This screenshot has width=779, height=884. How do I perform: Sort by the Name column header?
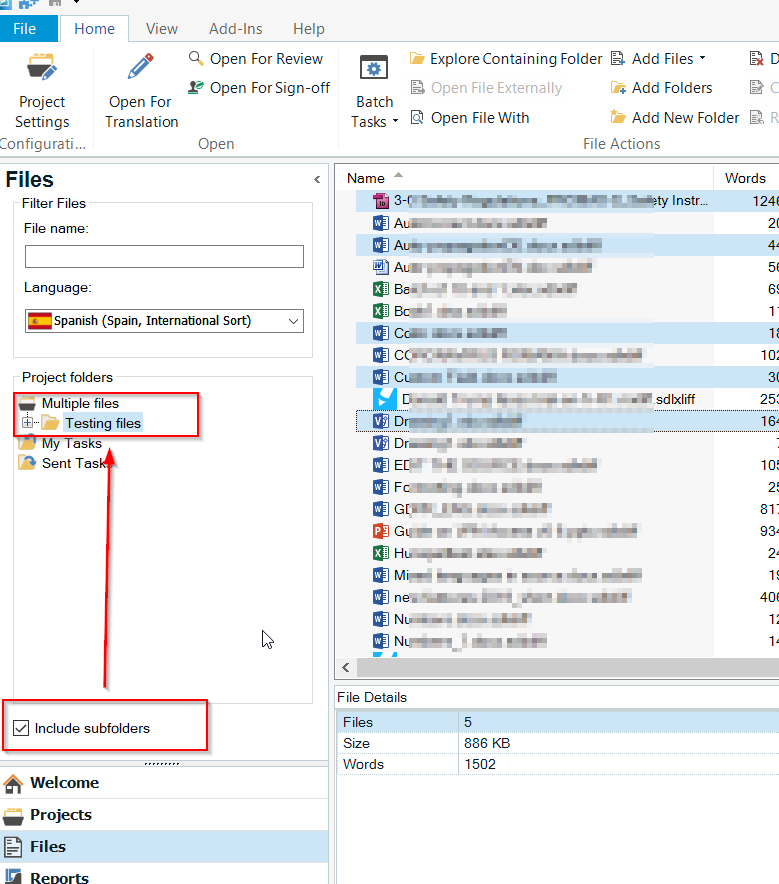tap(524, 178)
